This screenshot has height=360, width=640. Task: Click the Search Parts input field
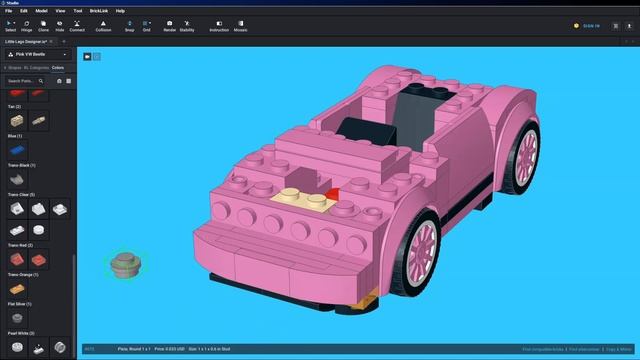coord(22,81)
